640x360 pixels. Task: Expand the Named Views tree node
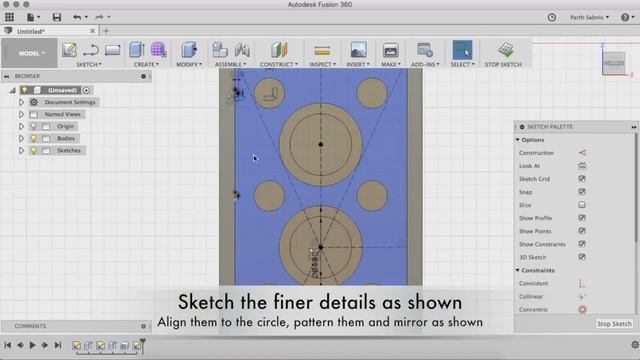click(x=21, y=114)
